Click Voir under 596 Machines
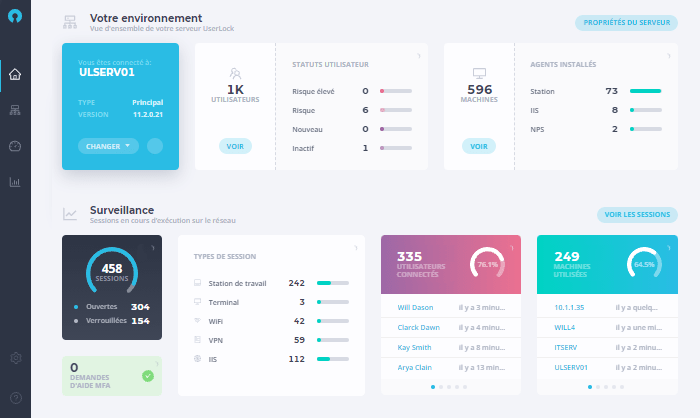700x418 pixels. point(479,146)
